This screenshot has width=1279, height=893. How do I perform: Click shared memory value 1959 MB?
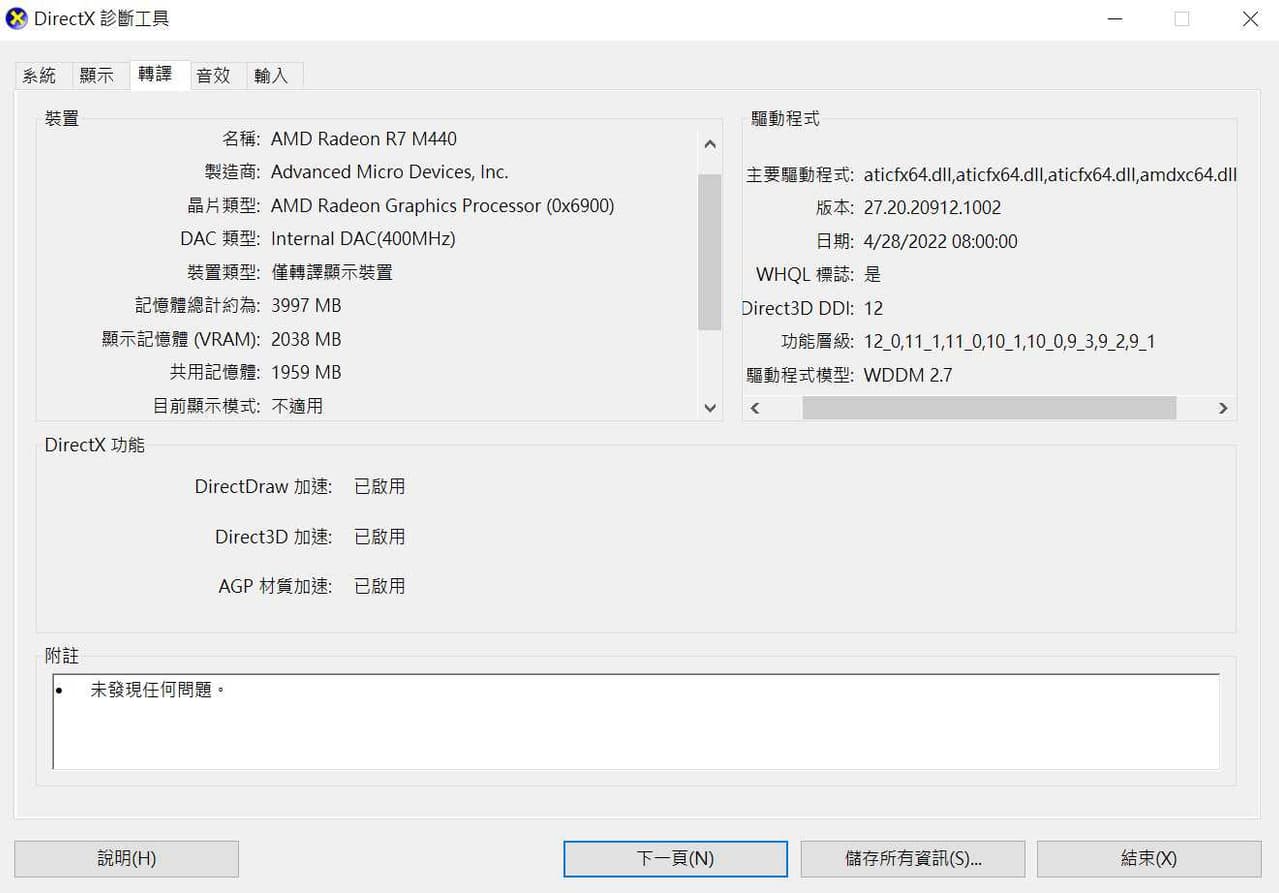point(306,372)
